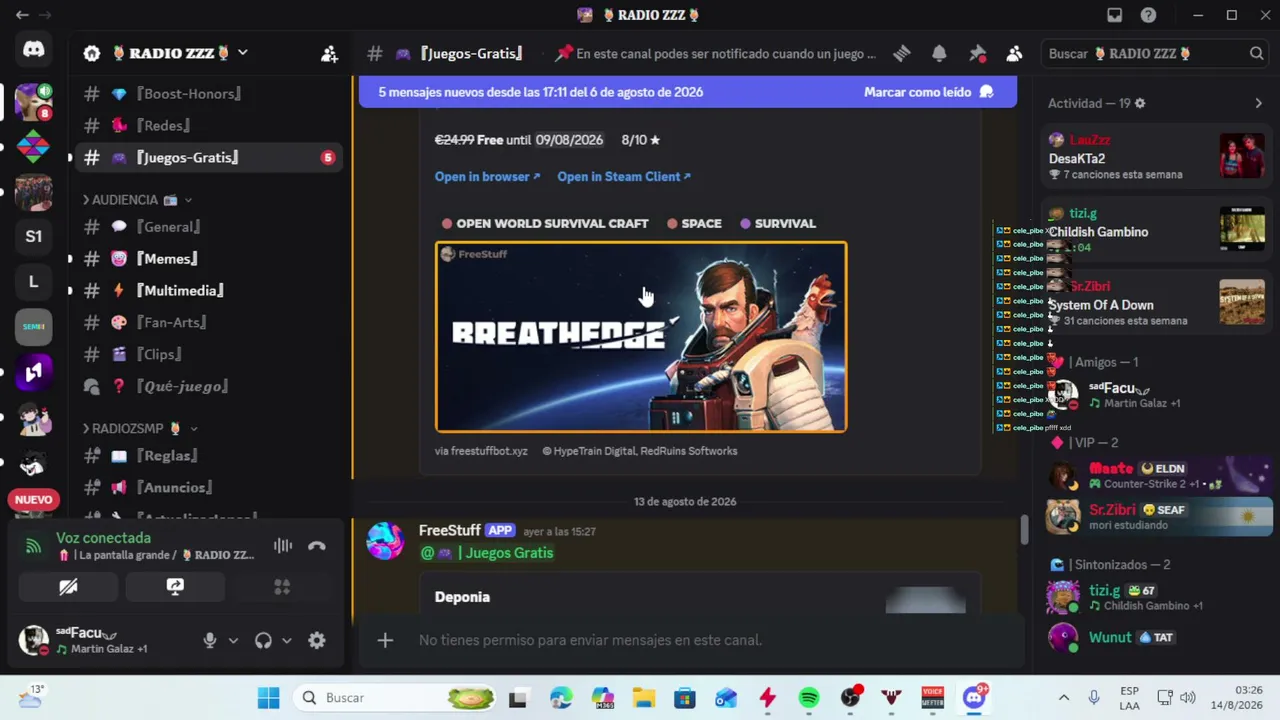Open the activities launcher button

(282, 587)
